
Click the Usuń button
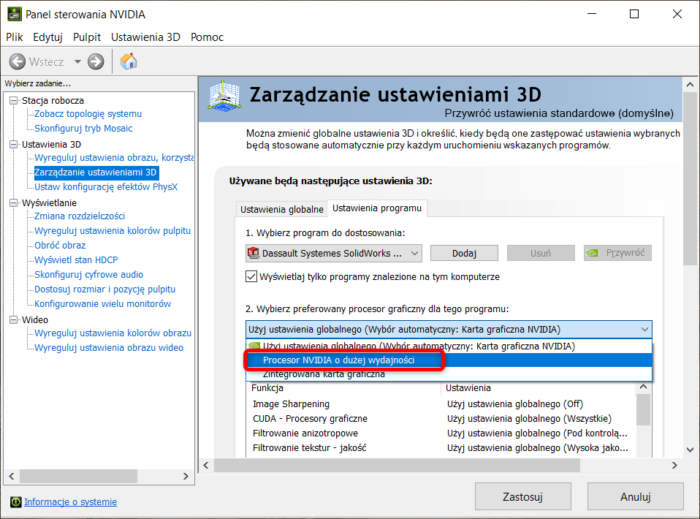(541, 253)
